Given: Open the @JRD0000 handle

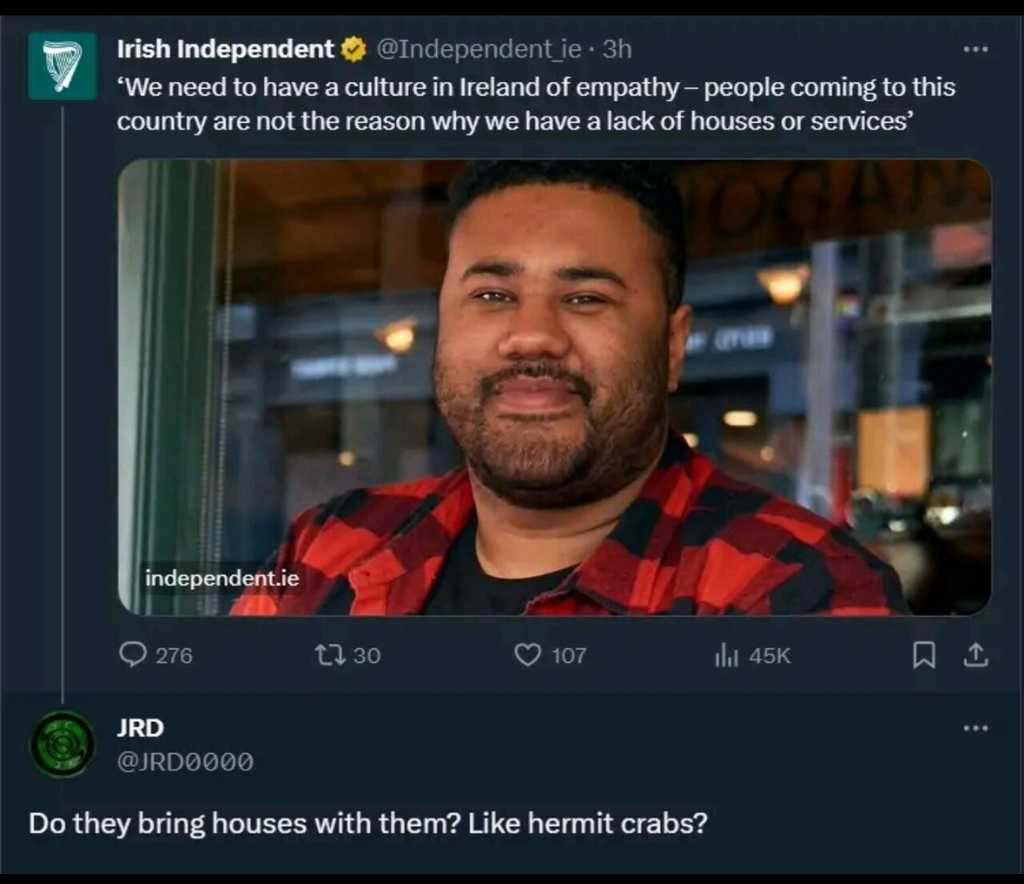Looking at the screenshot, I should pos(185,761).
